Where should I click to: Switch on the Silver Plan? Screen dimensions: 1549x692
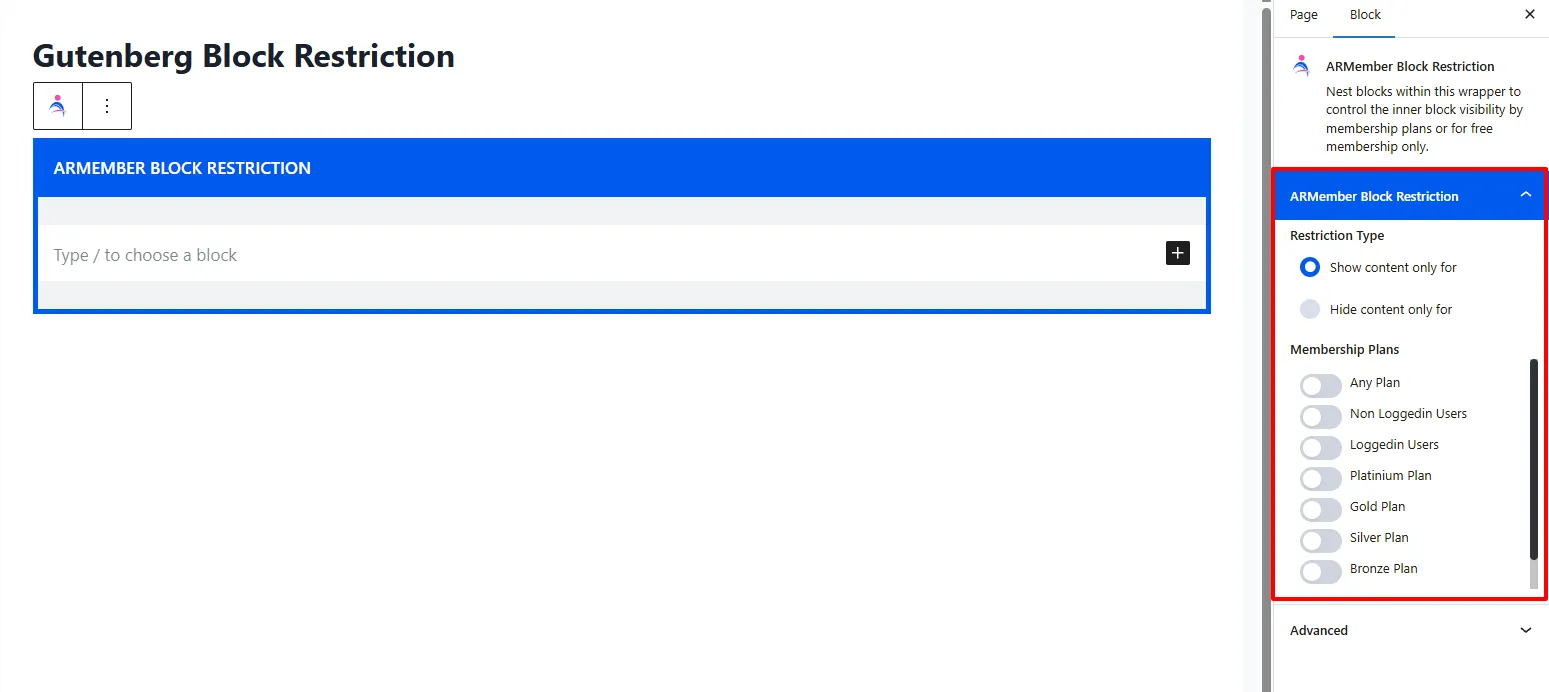pos(1320,540)
